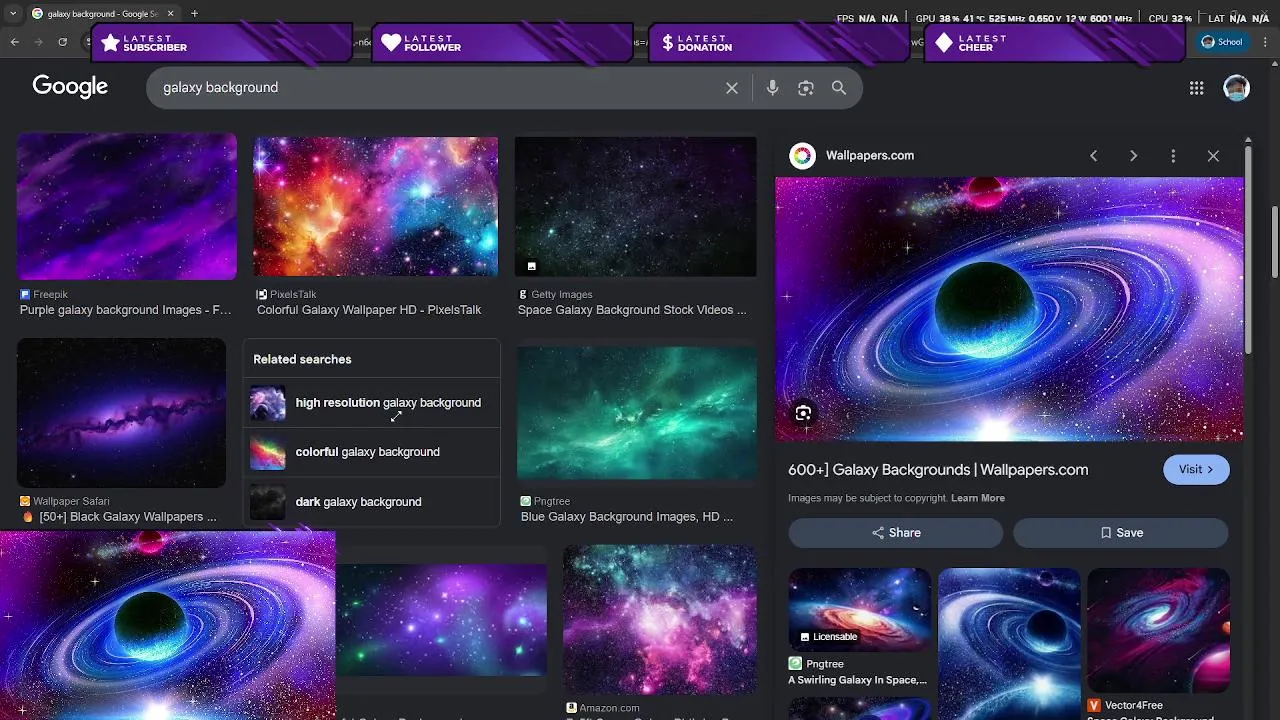The width and height of the screenshot is (1280, 720).
Task: Open the large preview galaxy image
Action: 1010,309
